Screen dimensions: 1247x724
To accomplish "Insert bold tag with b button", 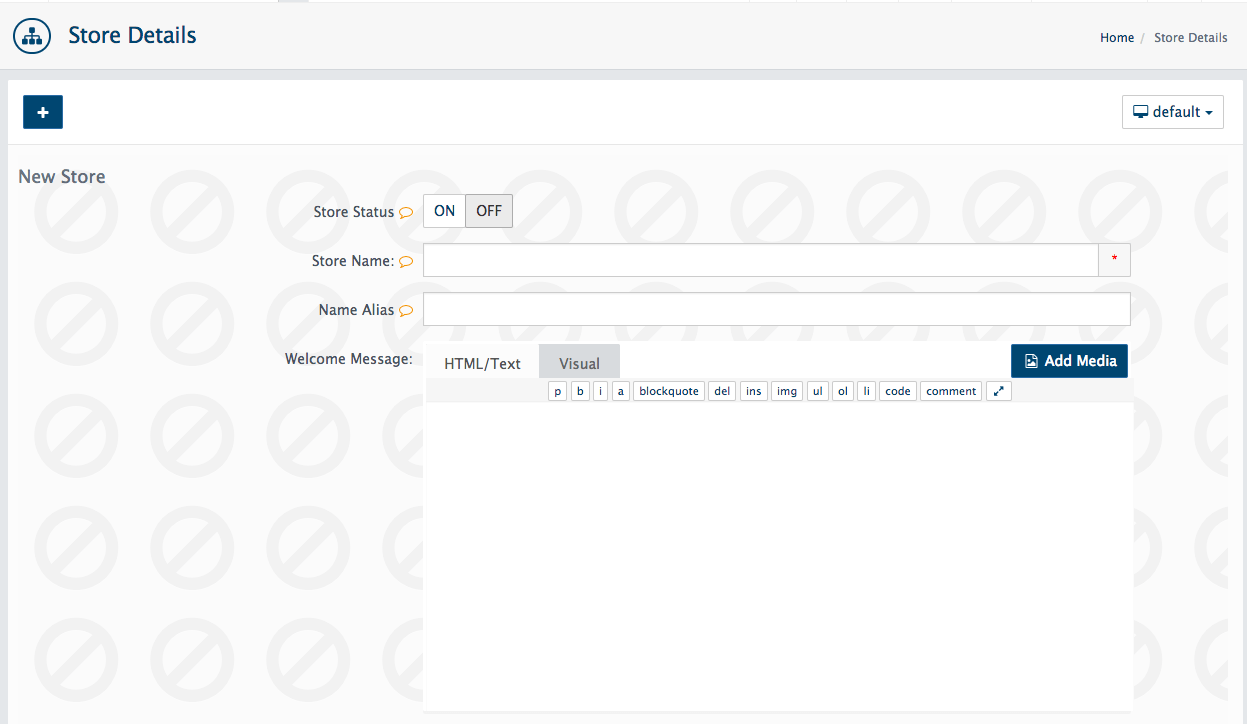I will point(580,391).
